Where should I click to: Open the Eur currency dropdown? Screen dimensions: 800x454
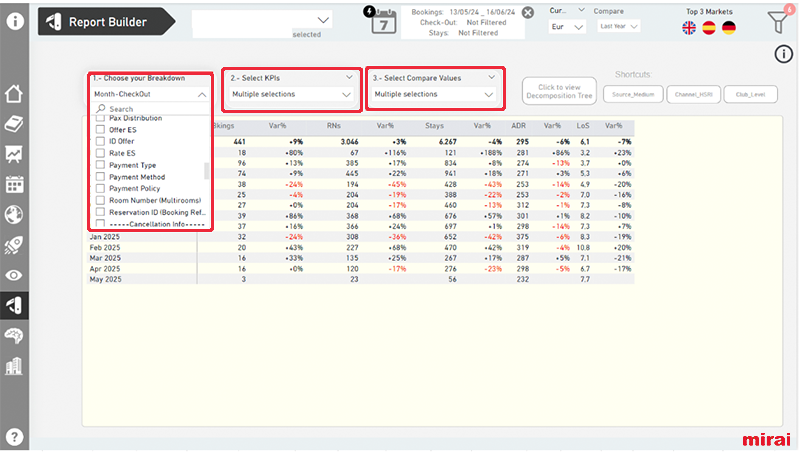pyautogui.click(x=567, y=27)
